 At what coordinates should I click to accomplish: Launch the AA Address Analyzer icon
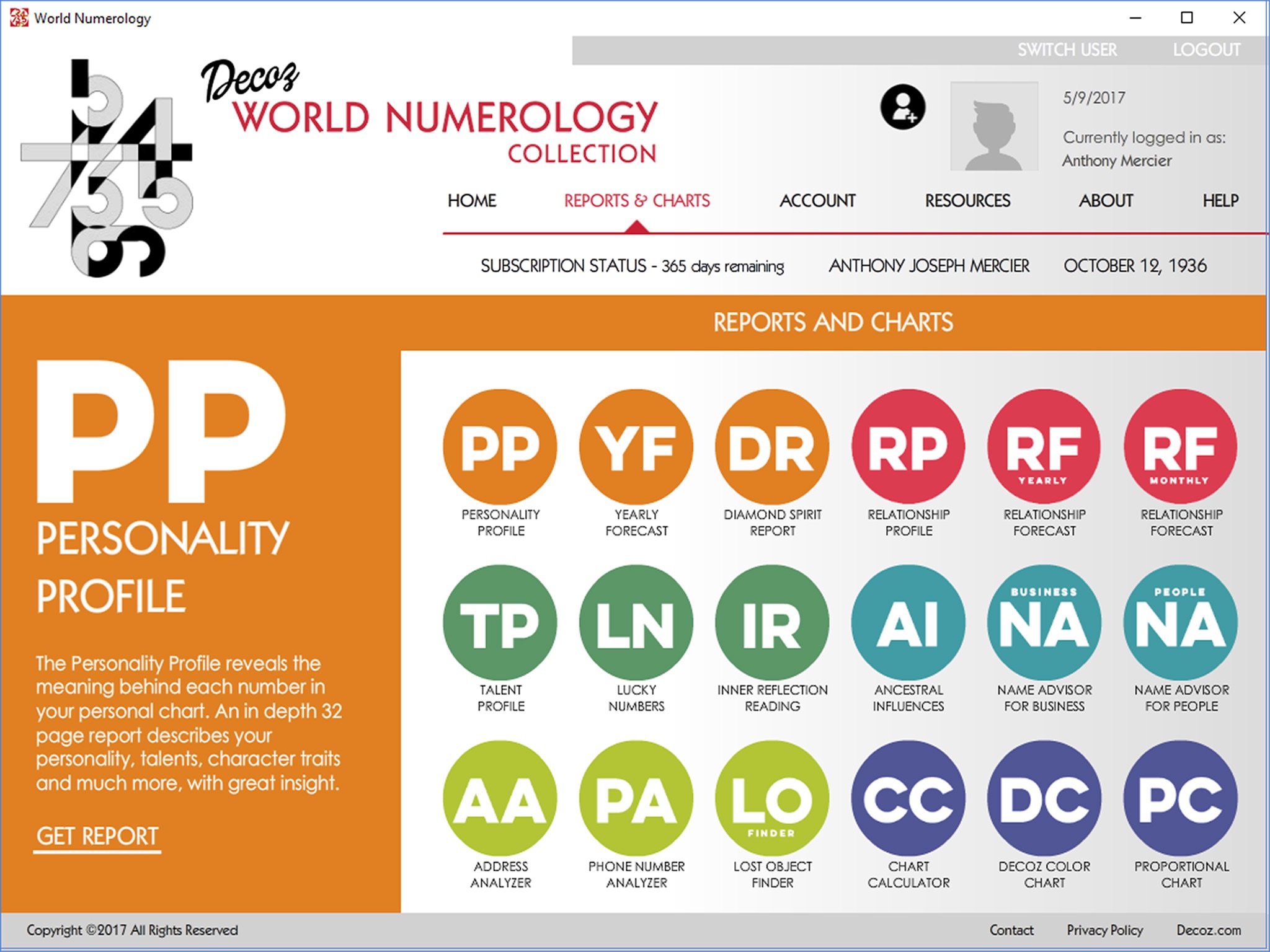tap(500, 798)
